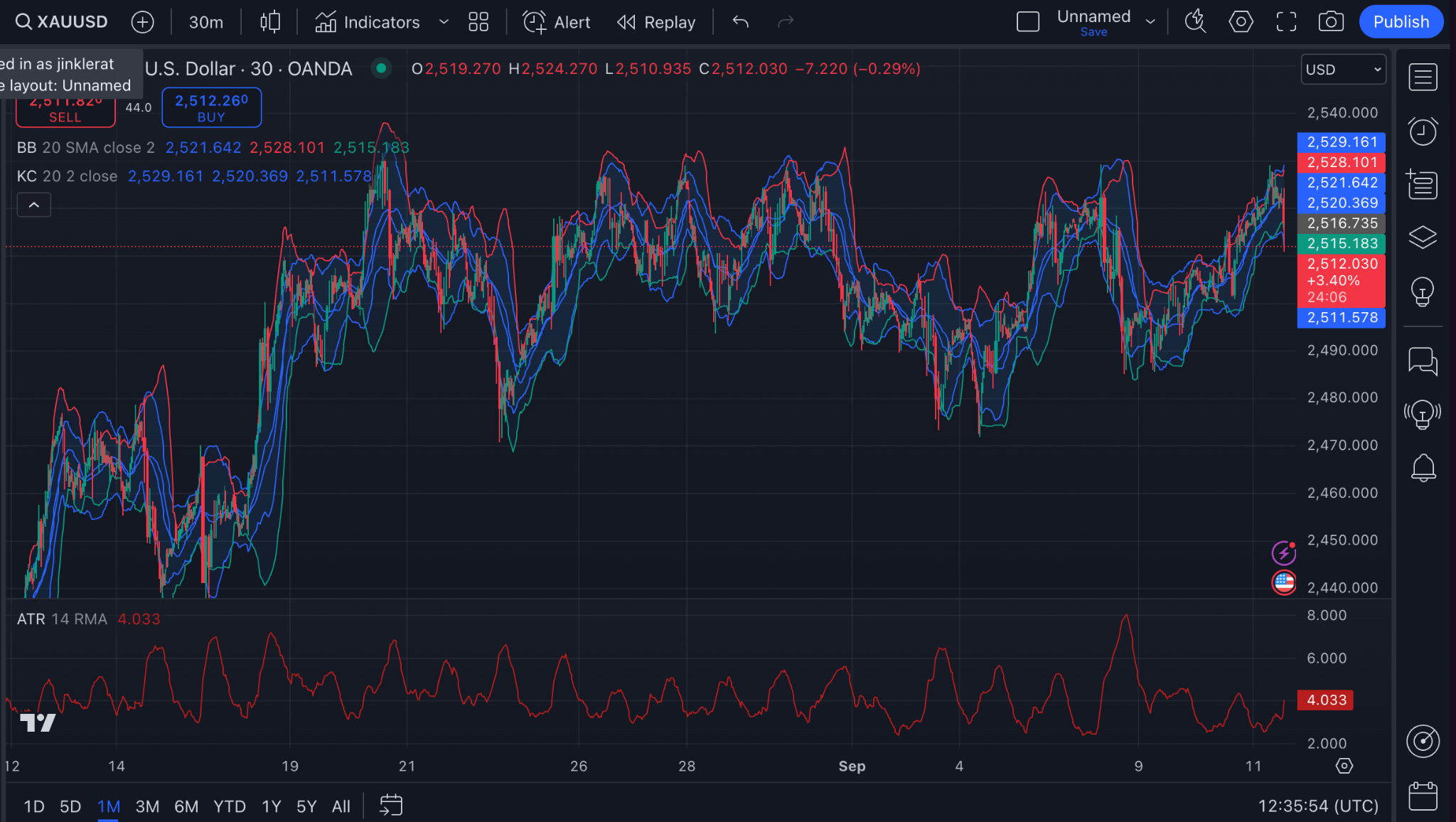This screenshot has height=822, width=1456.
Task: Open chart settings hexagon icon
Action: click(1241, 22)
